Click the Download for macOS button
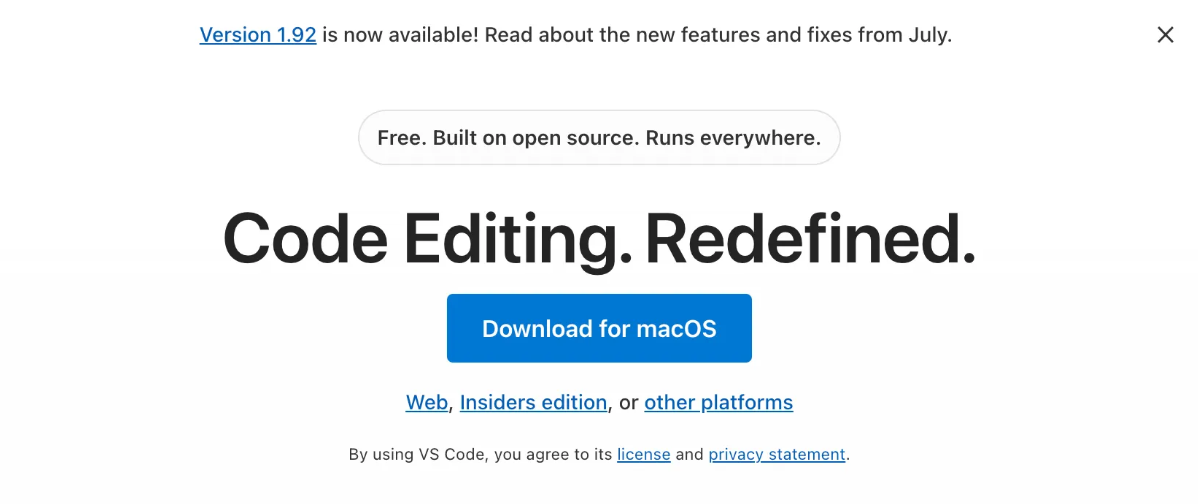The width and height of the screenshot is (1198, 504). tap(599, 328)
